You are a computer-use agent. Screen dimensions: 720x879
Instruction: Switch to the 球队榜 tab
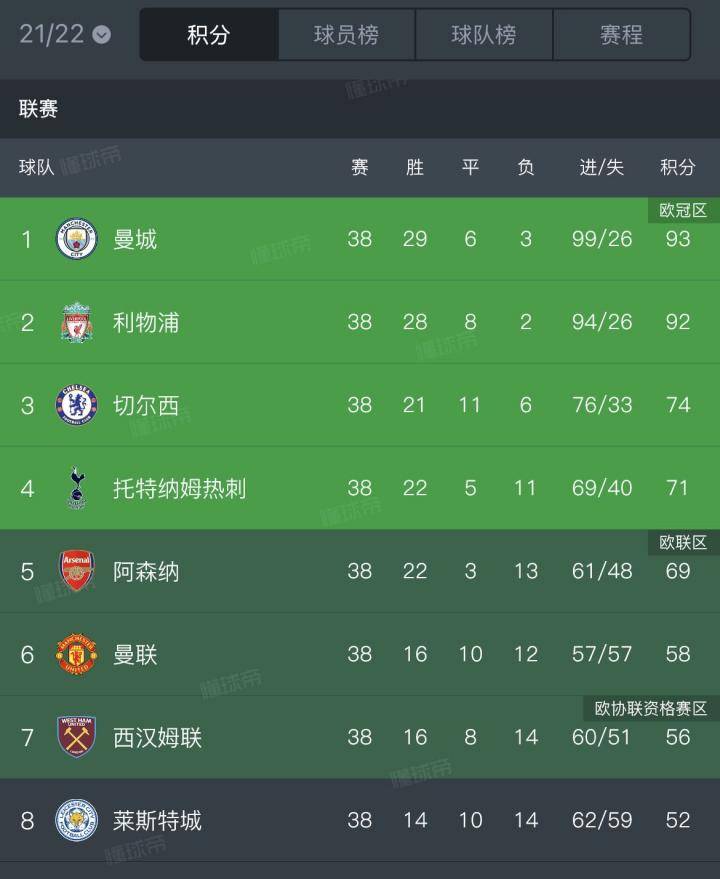(x=484, y=35)
